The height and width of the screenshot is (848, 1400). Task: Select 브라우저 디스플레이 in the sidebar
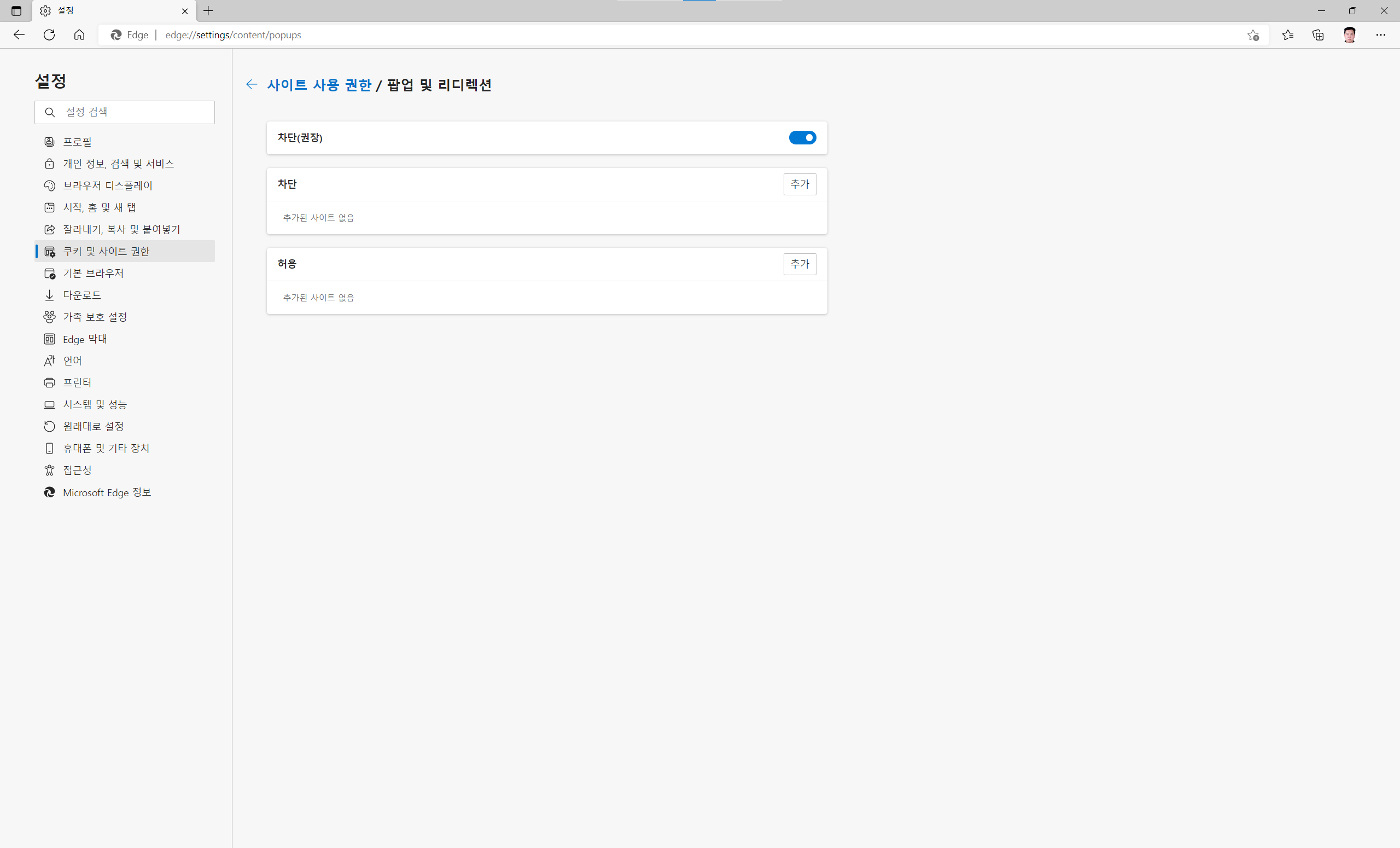coord(107,185)
